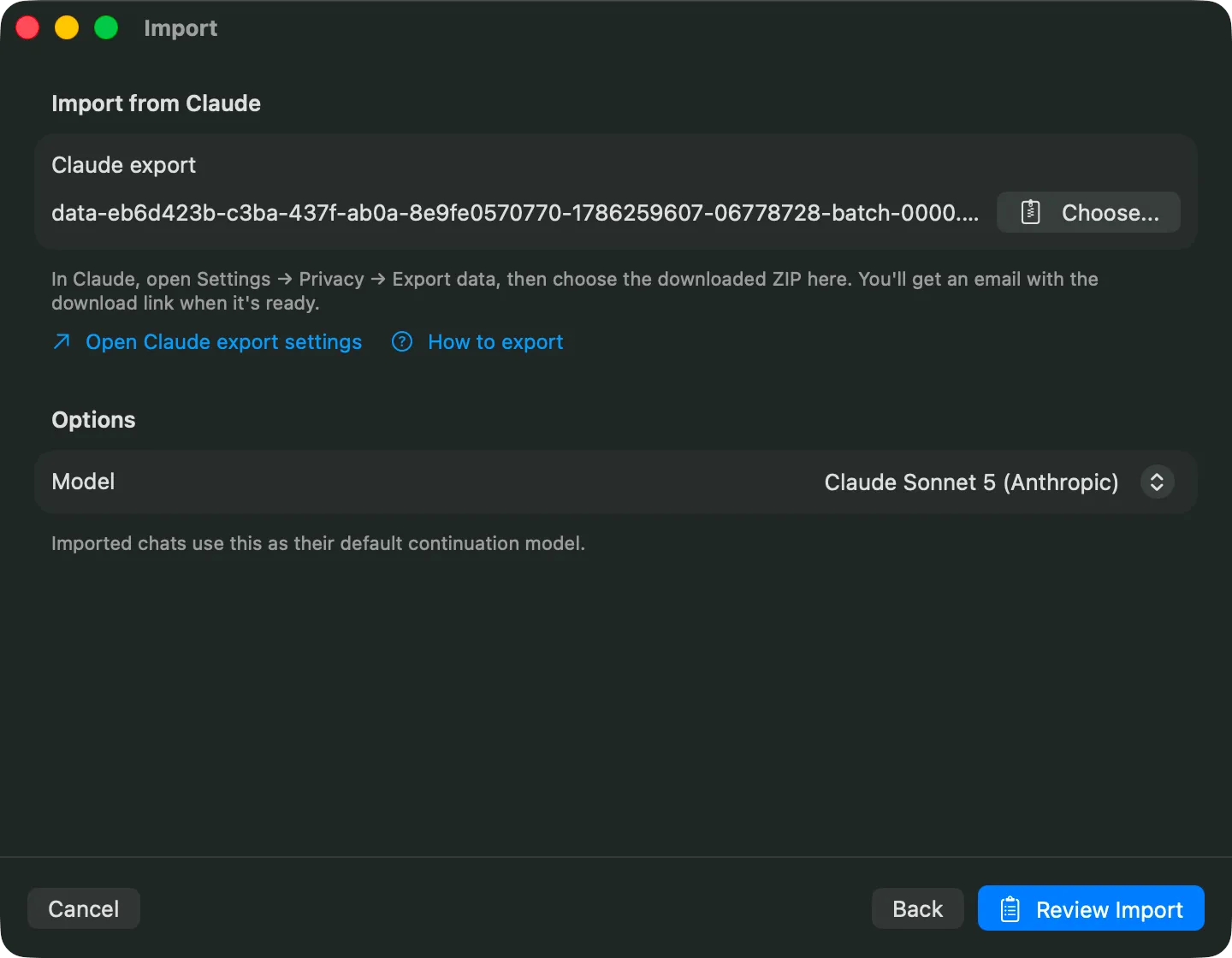Viewport: 1232px width, 958px height.
Task: Minimize the Import window with yellow button
Action: (67, 28)
